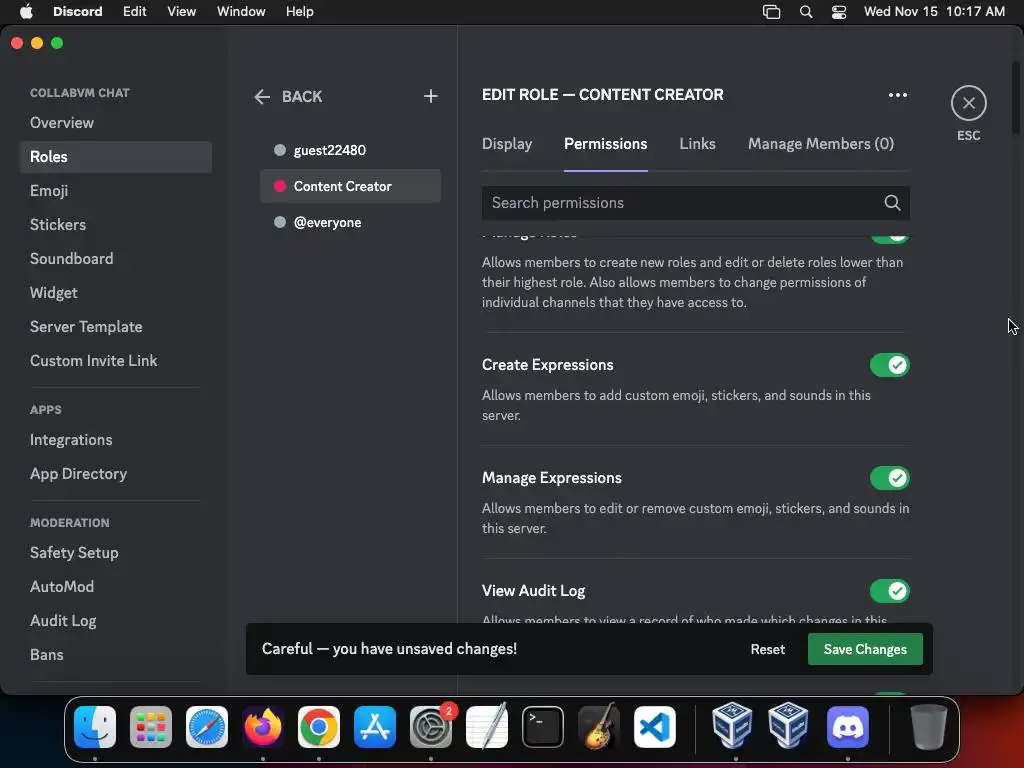Open the three-dot role options menu
The width and height of the screenshot is (1024, 768).
[x=898, y=95]
